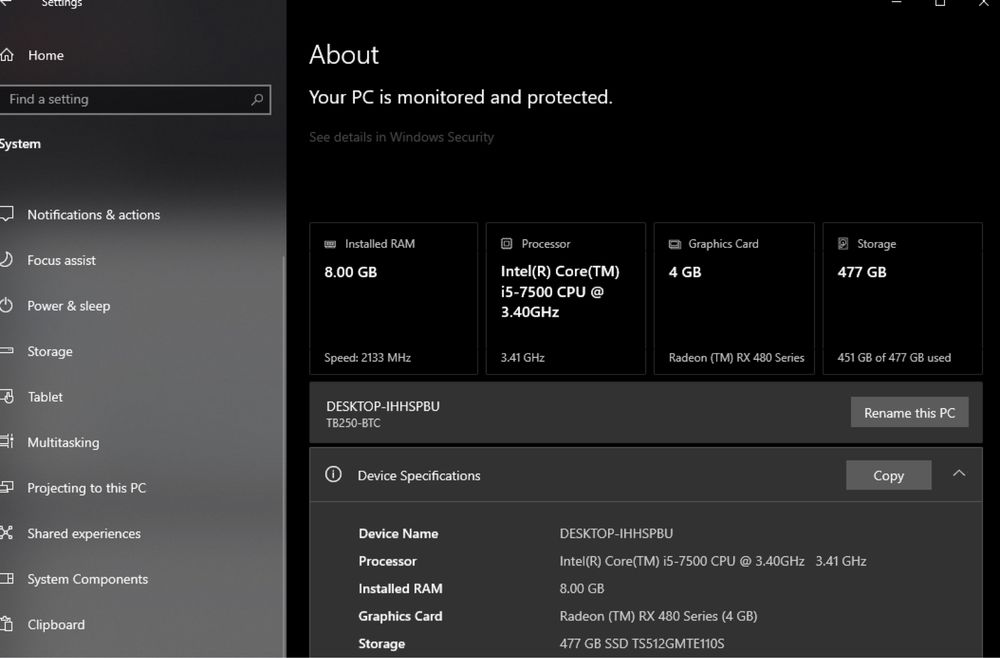Click the System section heading in sidebar

click(x=20, y=144)
